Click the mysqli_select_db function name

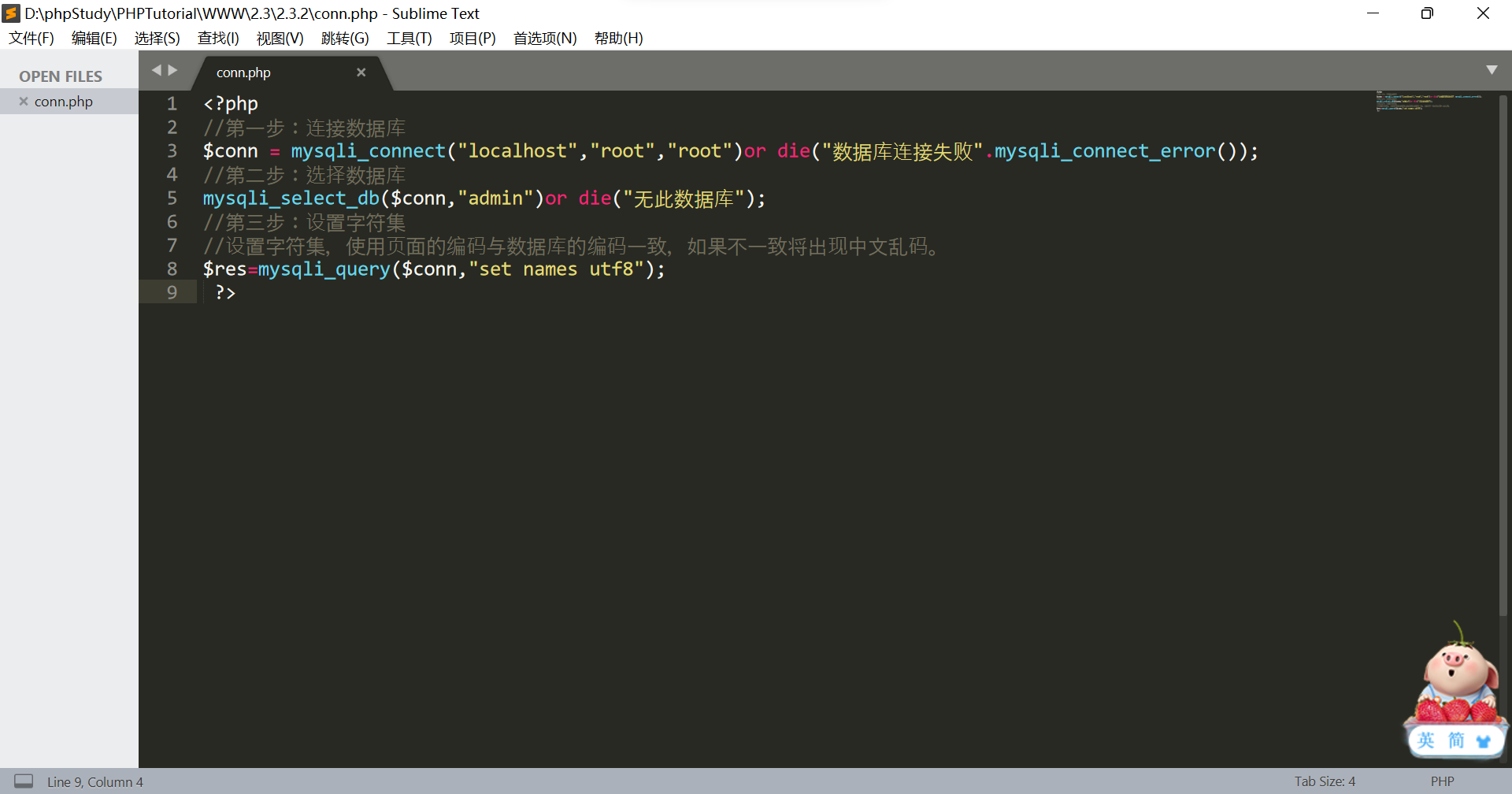coord(291,198)
